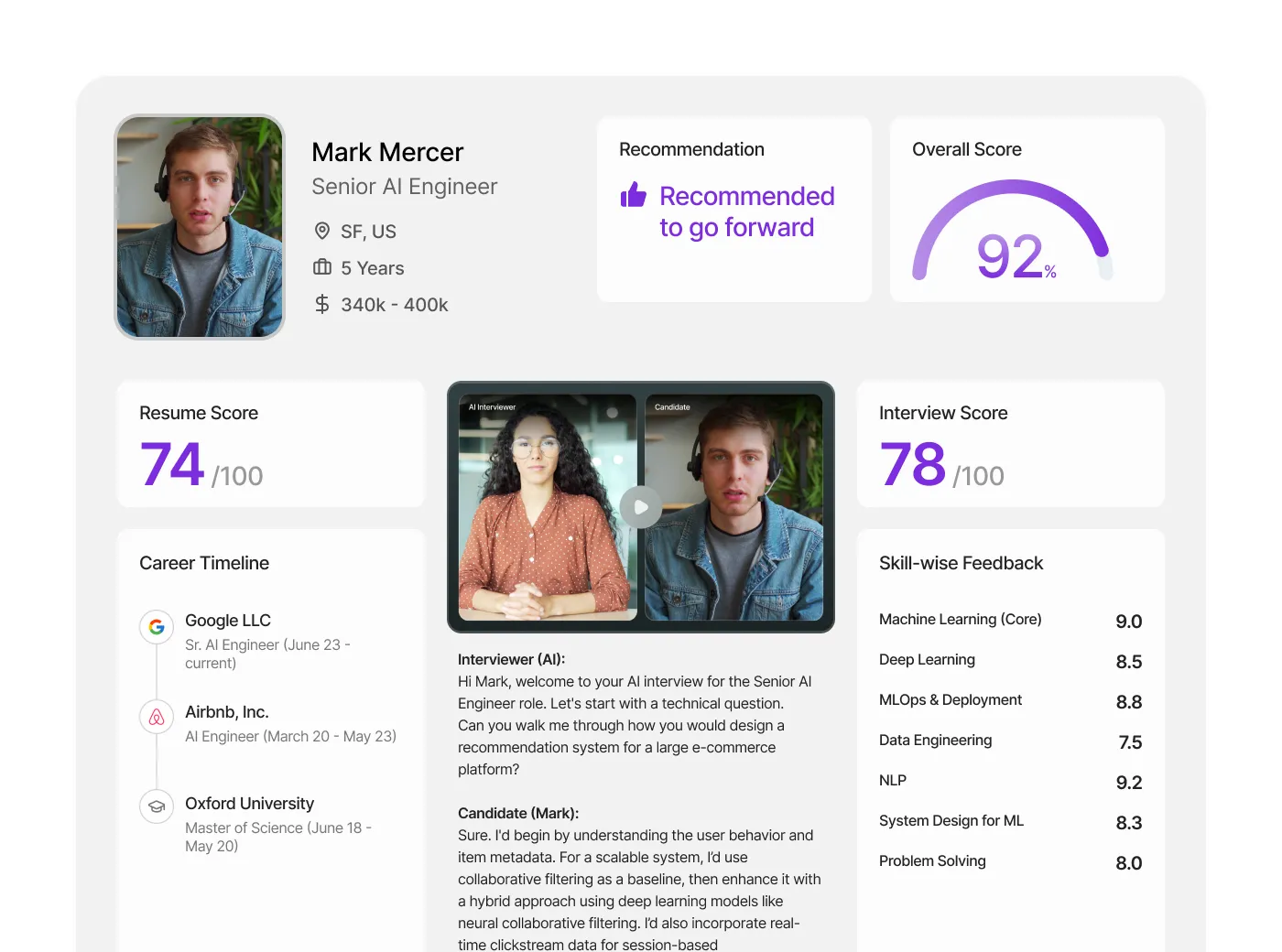The image size is (1282, 952).
Task: Click the System Design for ML skill row
Action: [1011, 821]
